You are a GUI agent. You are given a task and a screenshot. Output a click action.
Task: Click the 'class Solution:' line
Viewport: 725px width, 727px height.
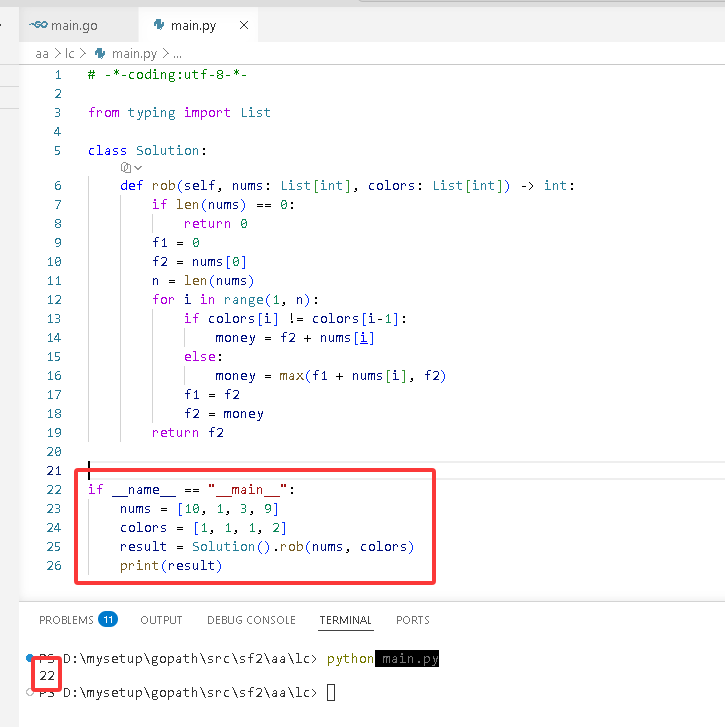147,151
